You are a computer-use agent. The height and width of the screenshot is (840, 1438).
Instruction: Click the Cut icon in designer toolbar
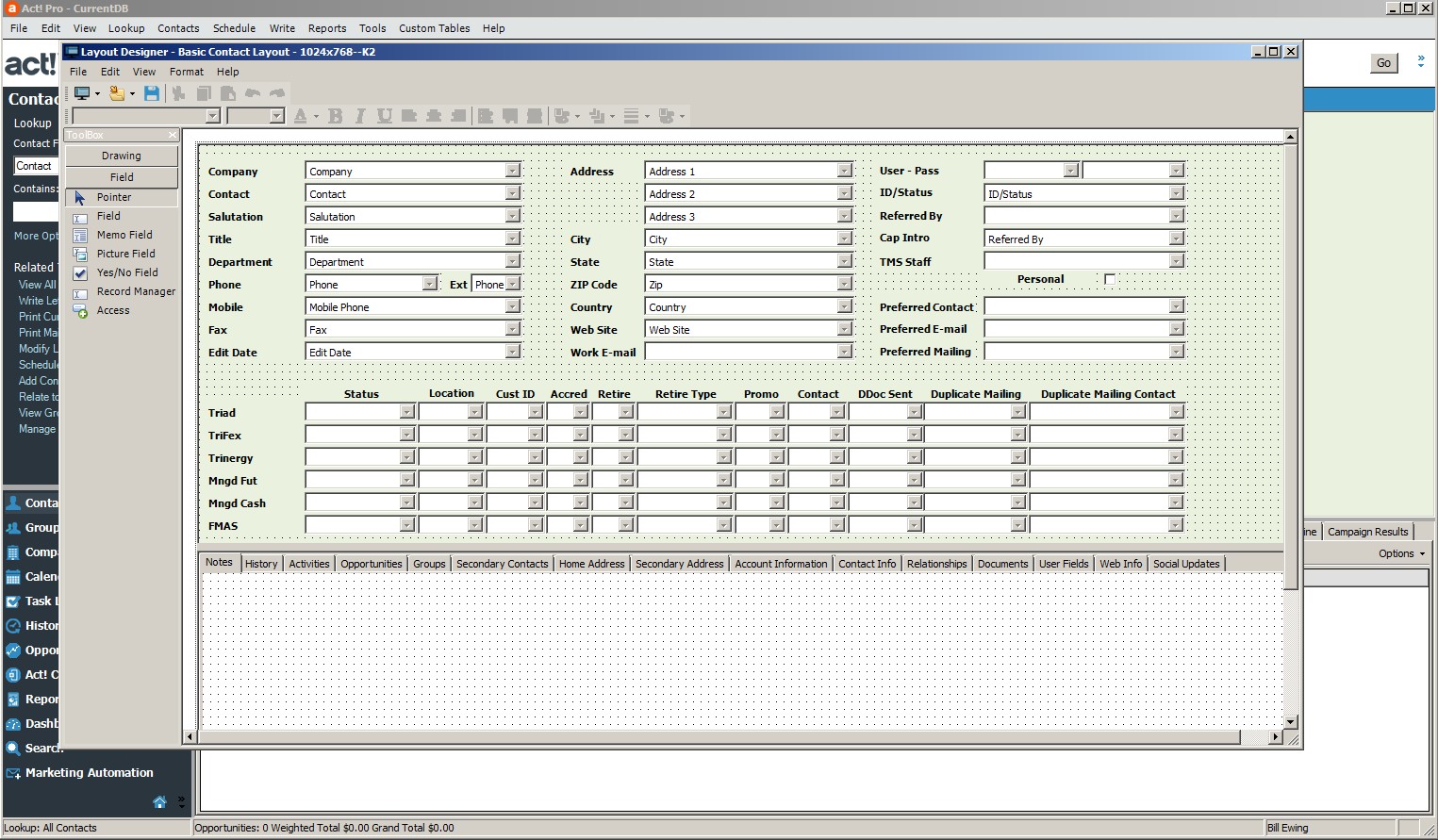178,93
